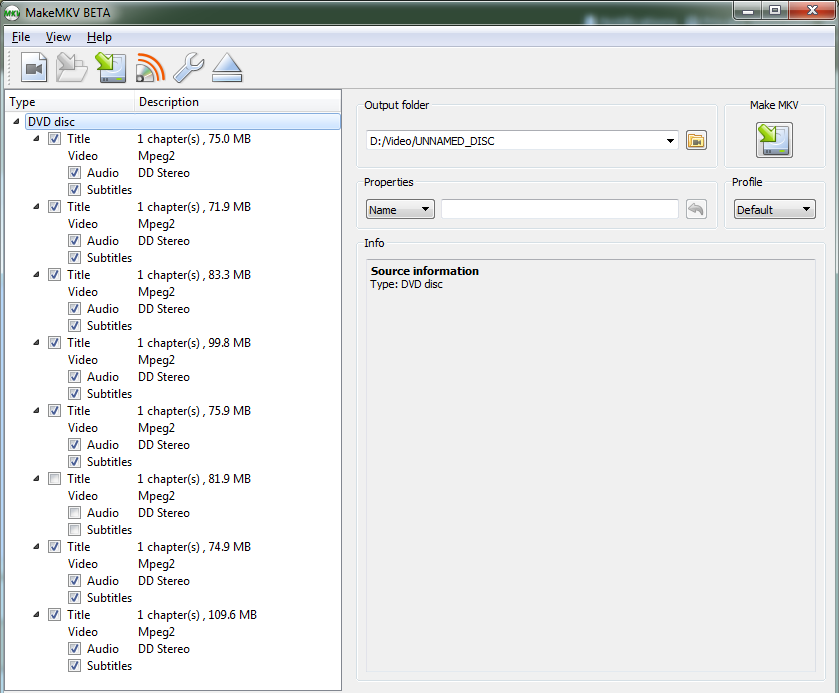Open the Profile dropdown showing Default
This screenshot has width=839, height=693.
click(x=774, y=210)
